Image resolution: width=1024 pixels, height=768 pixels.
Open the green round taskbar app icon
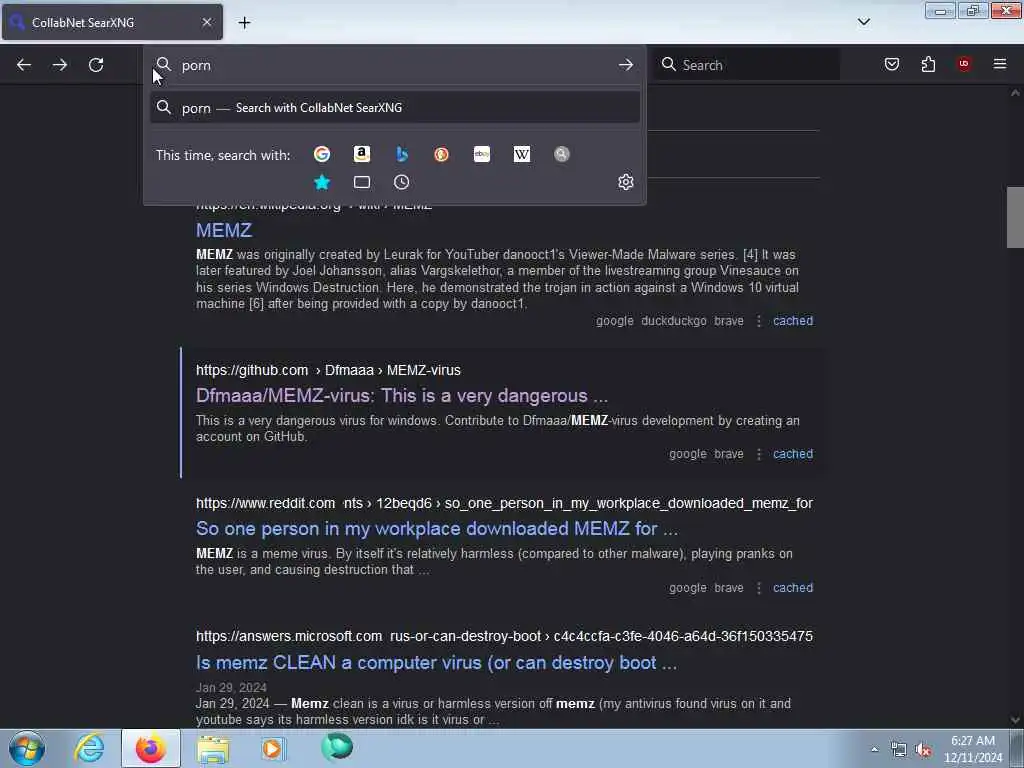337,747
